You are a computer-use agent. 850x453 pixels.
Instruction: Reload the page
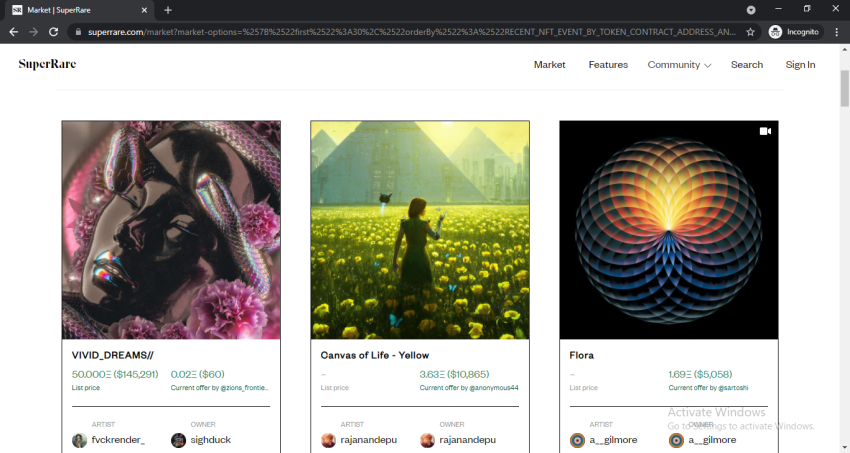[x=53, y=32]
